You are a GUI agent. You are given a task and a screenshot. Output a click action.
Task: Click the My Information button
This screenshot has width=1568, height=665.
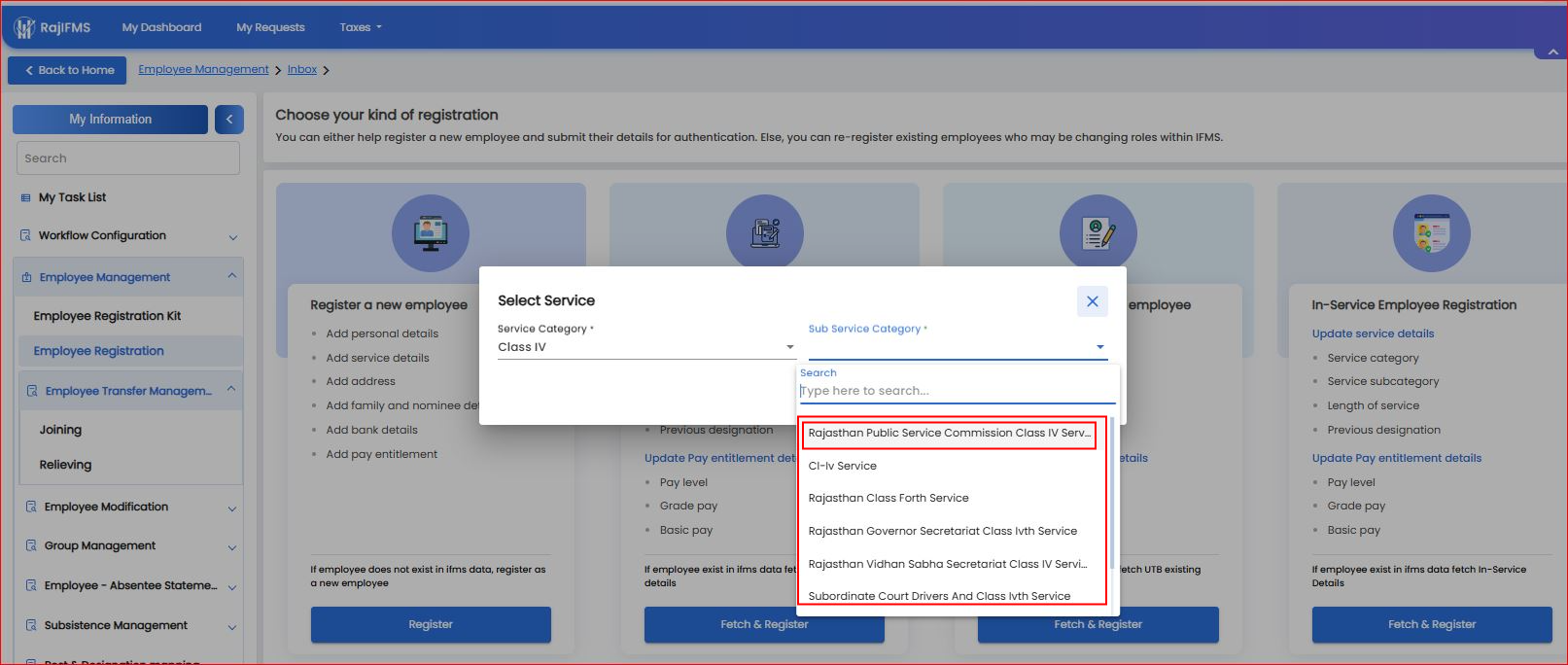[110, 120]
